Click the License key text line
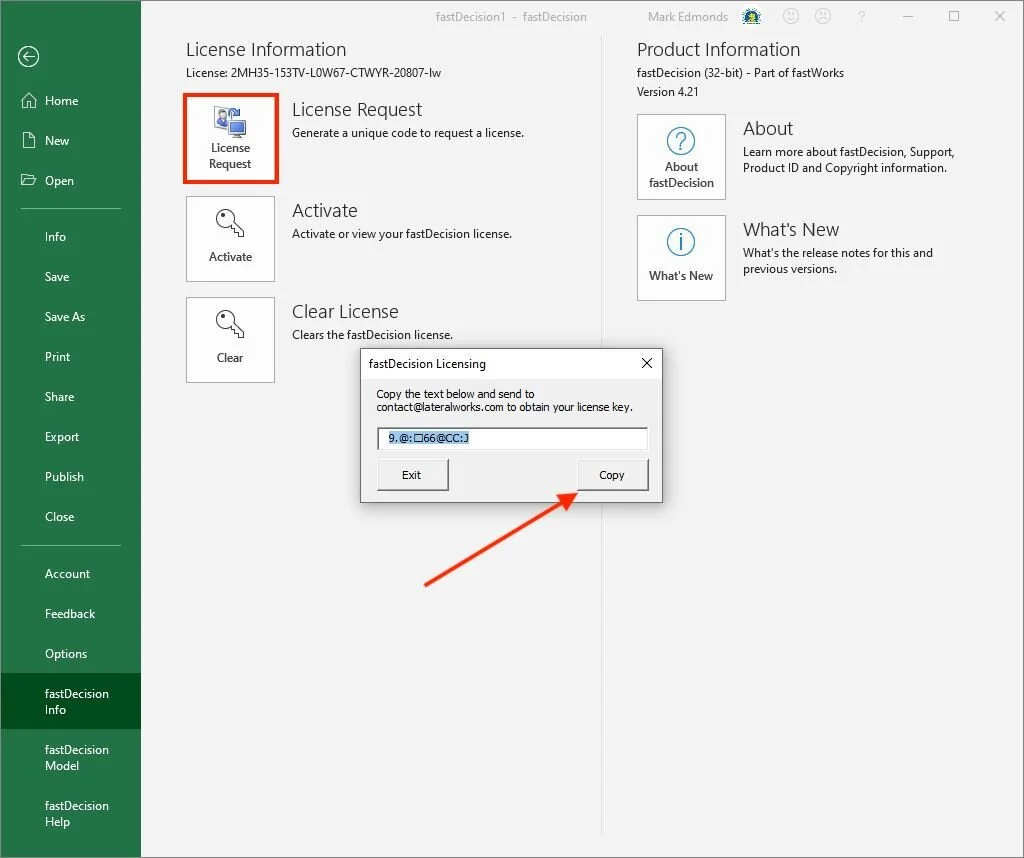Viewport: 1024px width, 858px height. coord(313,73)
